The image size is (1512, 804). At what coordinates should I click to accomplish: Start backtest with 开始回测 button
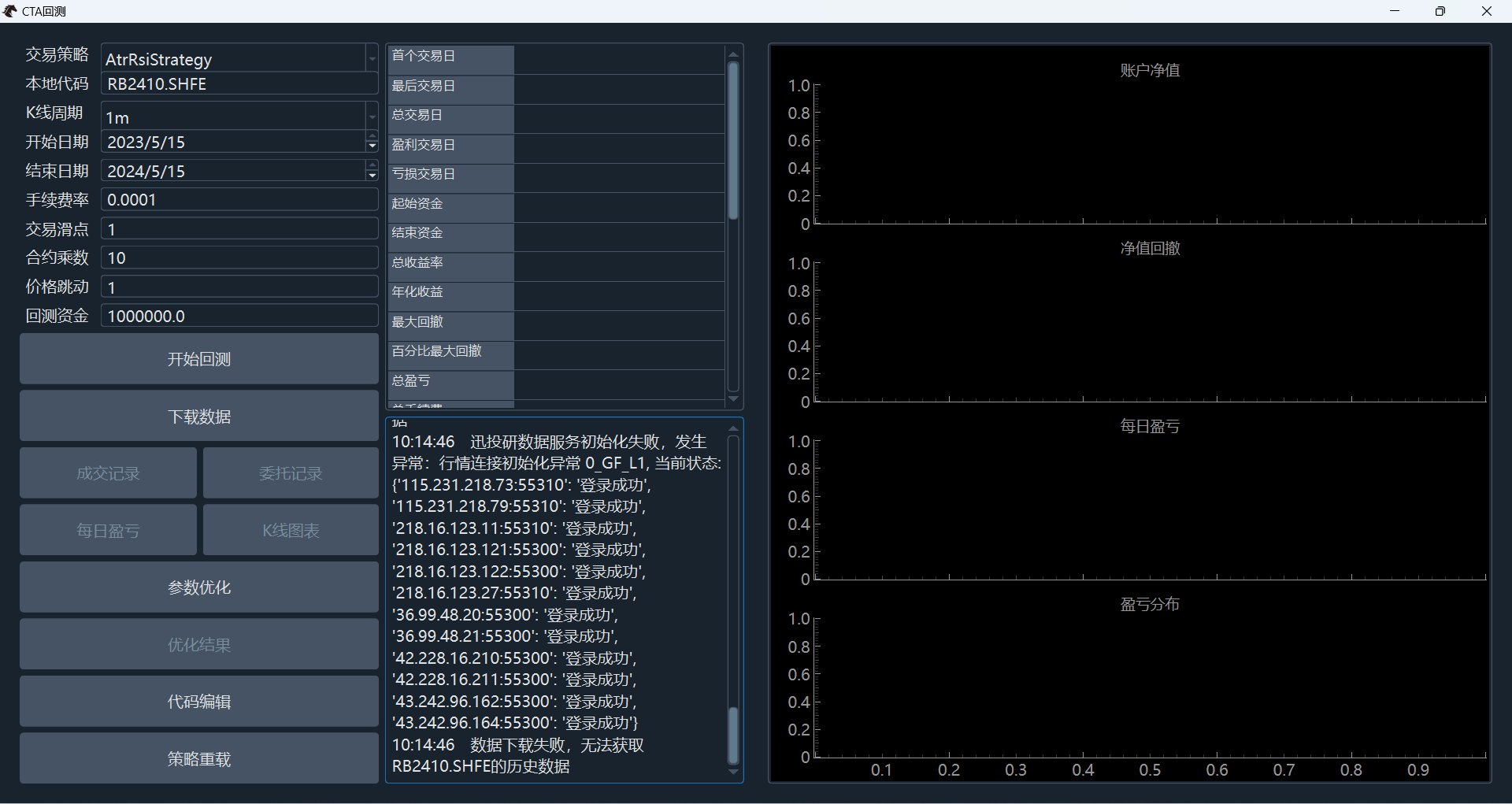tap(199, 359)
